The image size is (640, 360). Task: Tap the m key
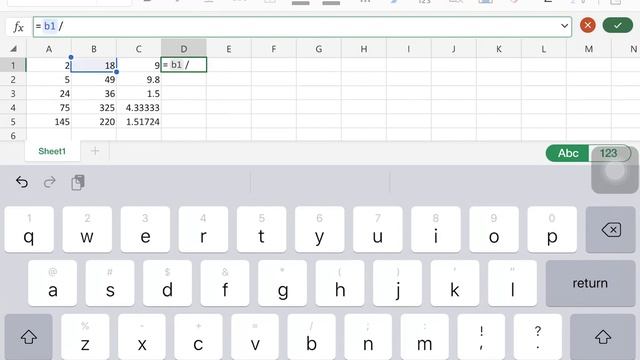tap(424, 337)
